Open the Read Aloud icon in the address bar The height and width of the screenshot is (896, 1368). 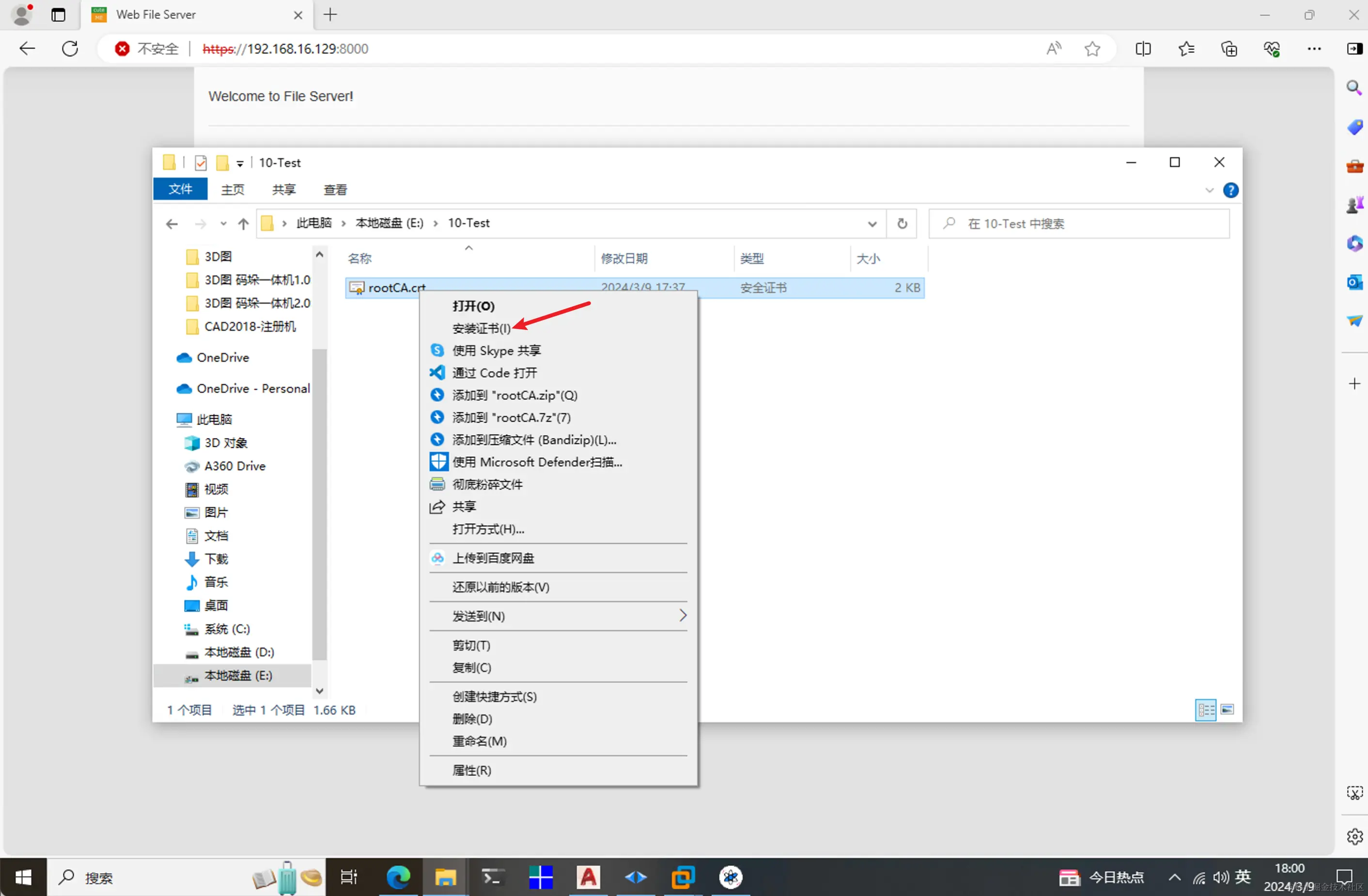pos(1053,49)
